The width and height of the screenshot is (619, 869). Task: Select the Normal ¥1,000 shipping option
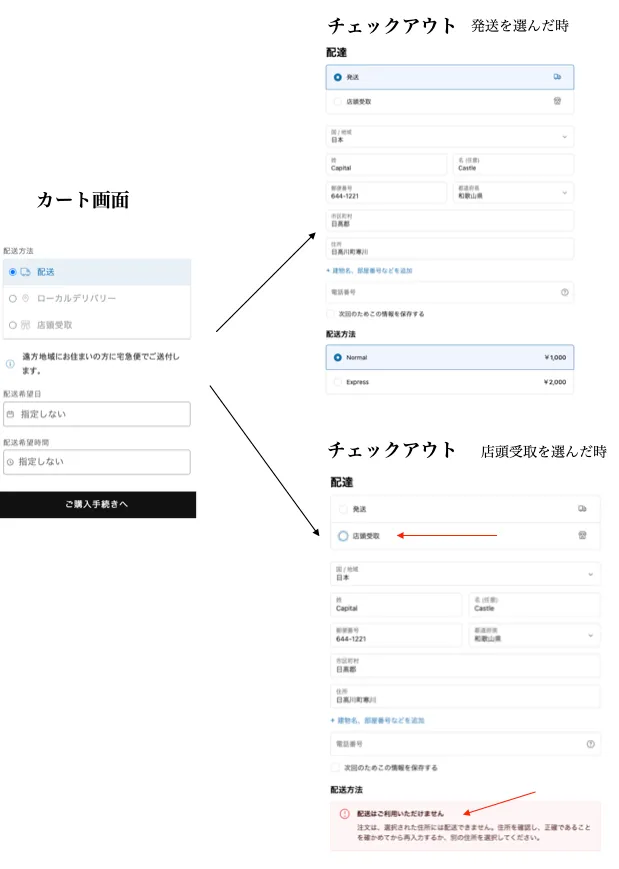[338, 357]
